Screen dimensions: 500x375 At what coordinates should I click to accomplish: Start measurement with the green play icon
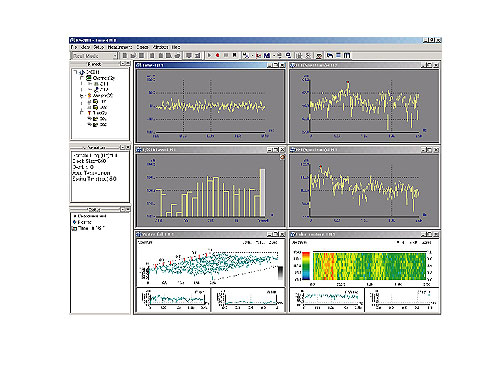[209, 55]
